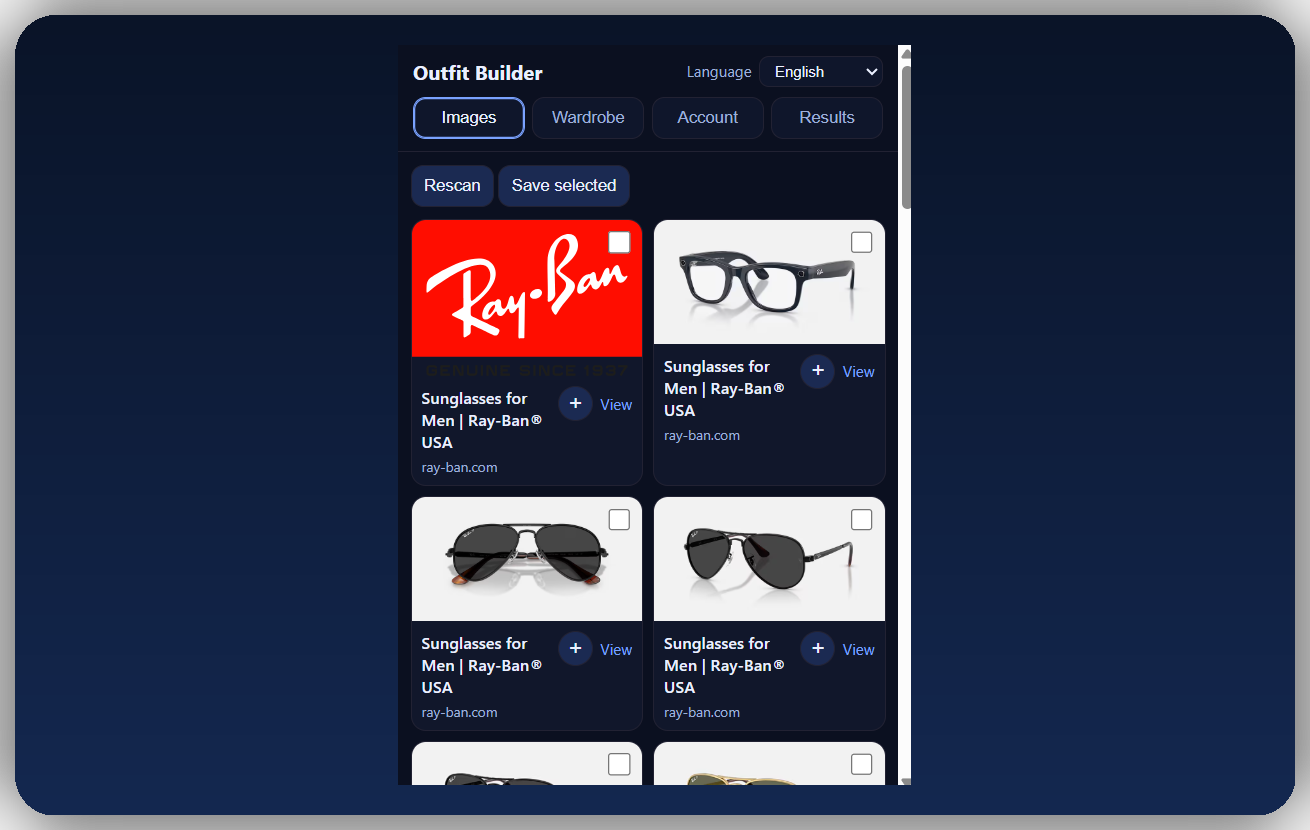This screenshot has height=830, width=1310.
Task: Tick checkbox on cut-off gold-frame sunglasses card
Action: [x=861, y=765]
